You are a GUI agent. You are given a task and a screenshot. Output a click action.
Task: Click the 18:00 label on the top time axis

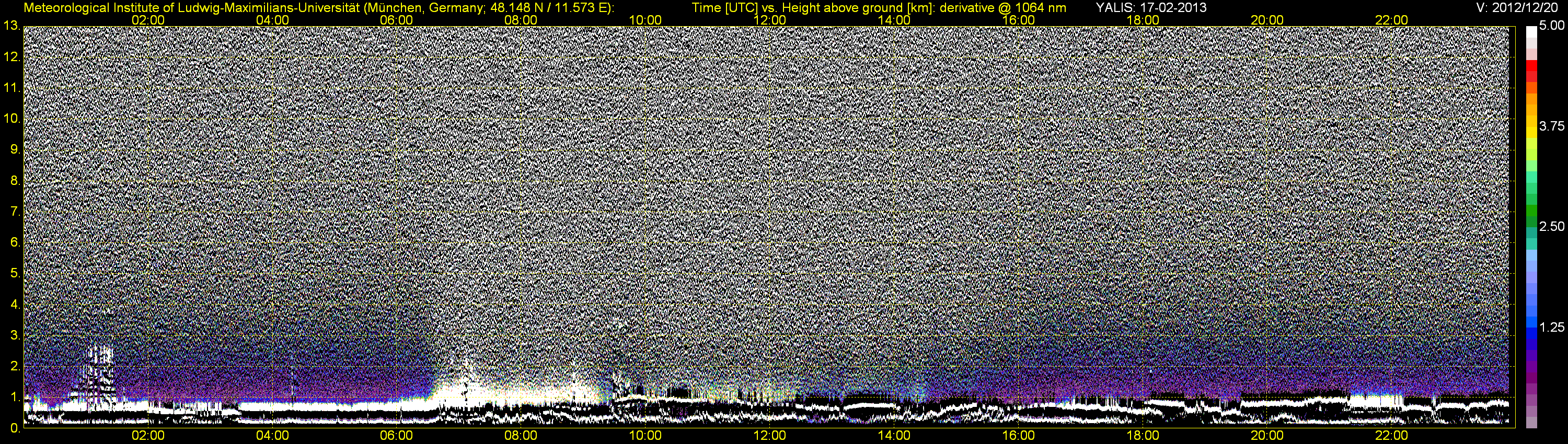click(x=1143, y=20)
